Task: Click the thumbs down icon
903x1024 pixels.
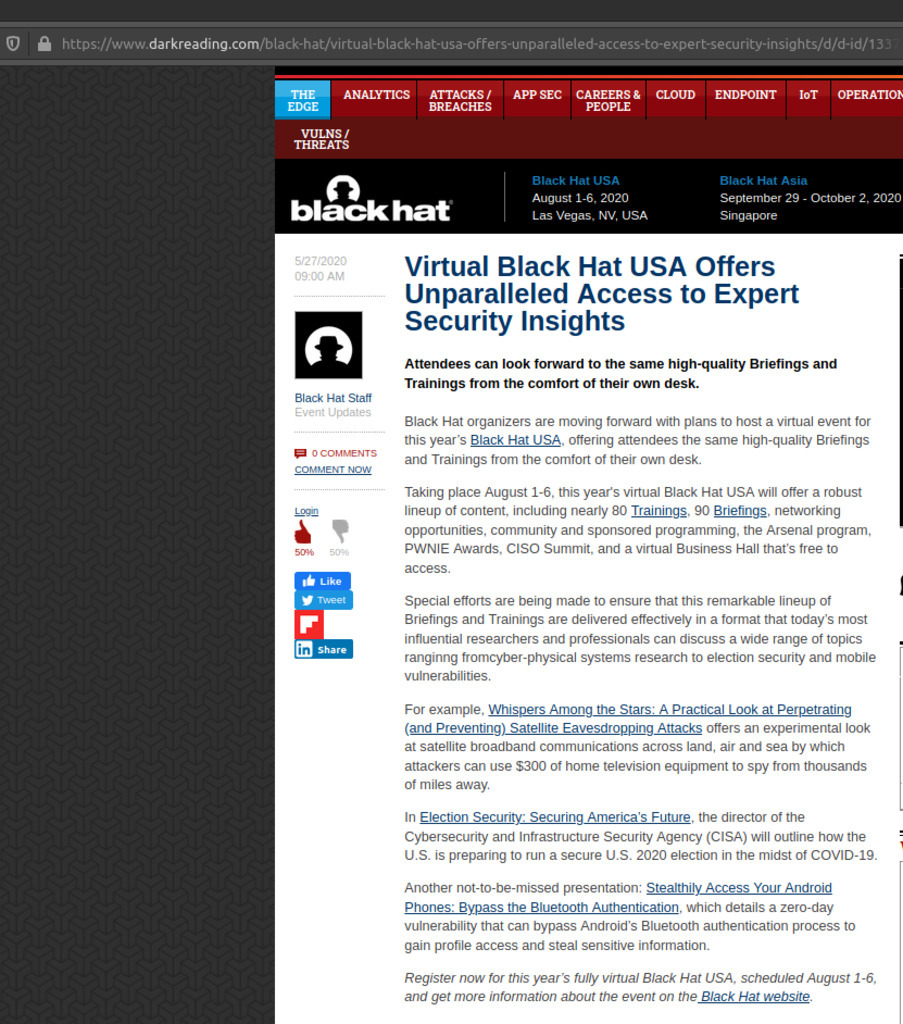Action: coord(339,531)
